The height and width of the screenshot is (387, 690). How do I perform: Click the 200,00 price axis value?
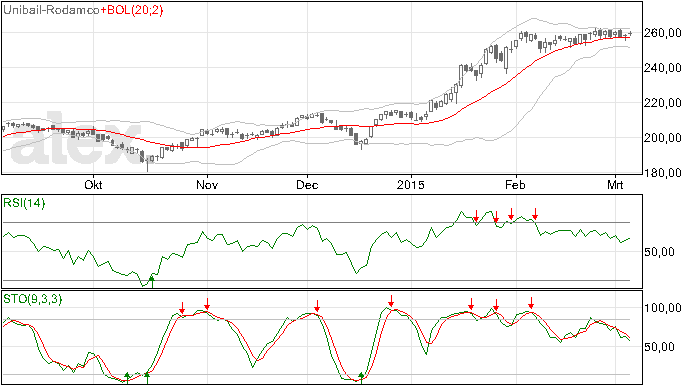pos(663,138)
